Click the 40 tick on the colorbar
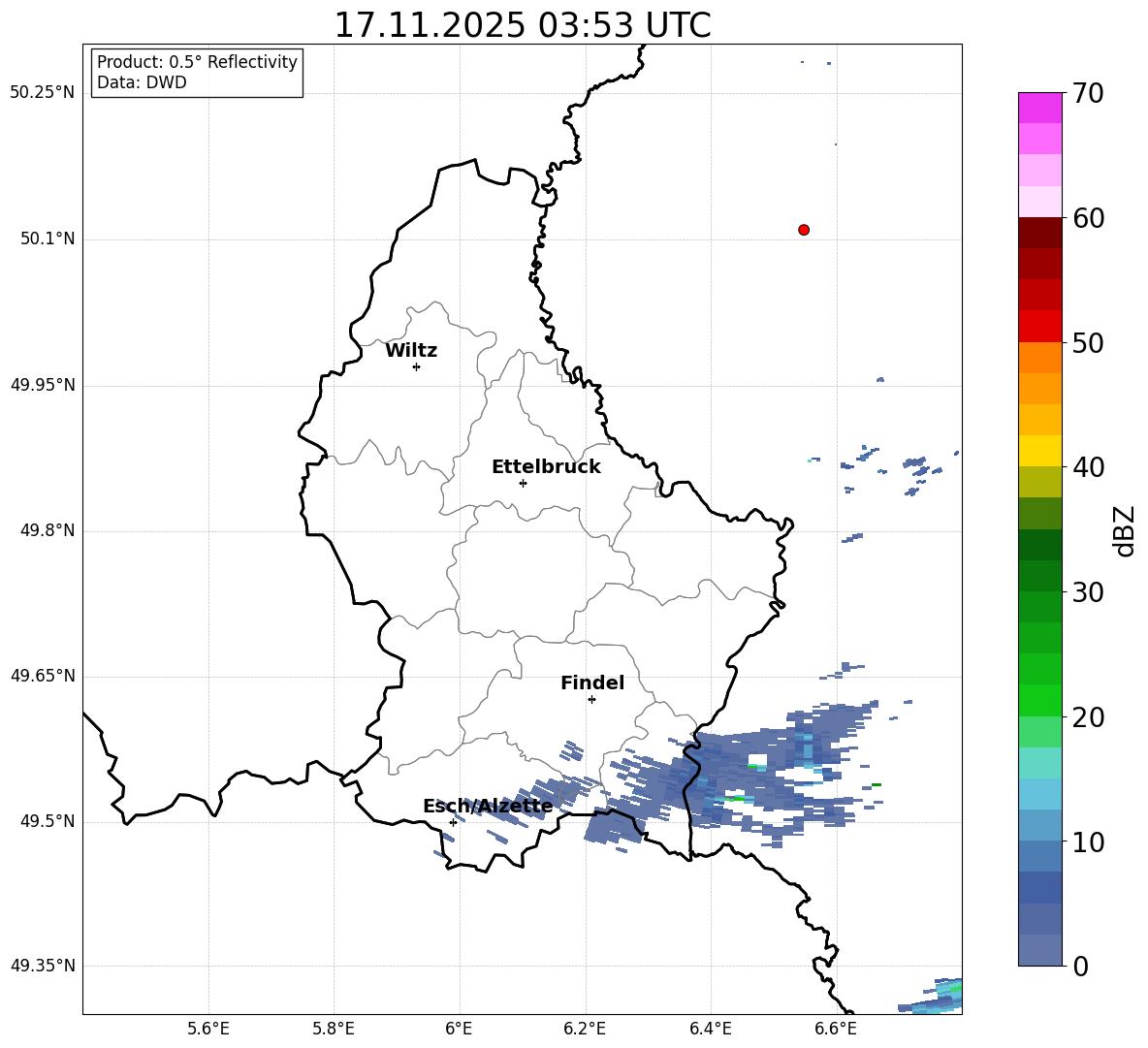The image size is (1148, 1048). pos(1088,467)
